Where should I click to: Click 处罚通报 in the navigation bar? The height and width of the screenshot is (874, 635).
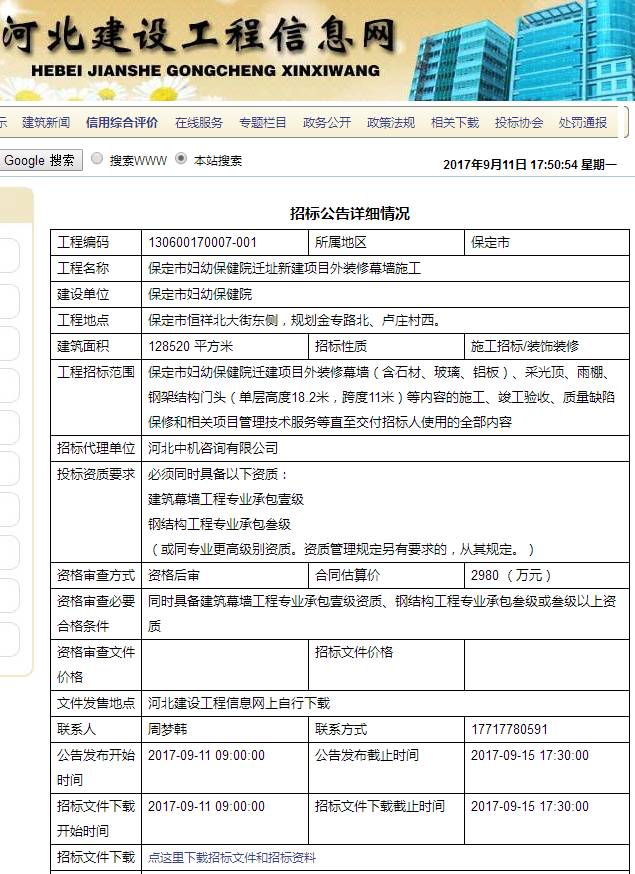pyautogui.click(x=582, y=123)
